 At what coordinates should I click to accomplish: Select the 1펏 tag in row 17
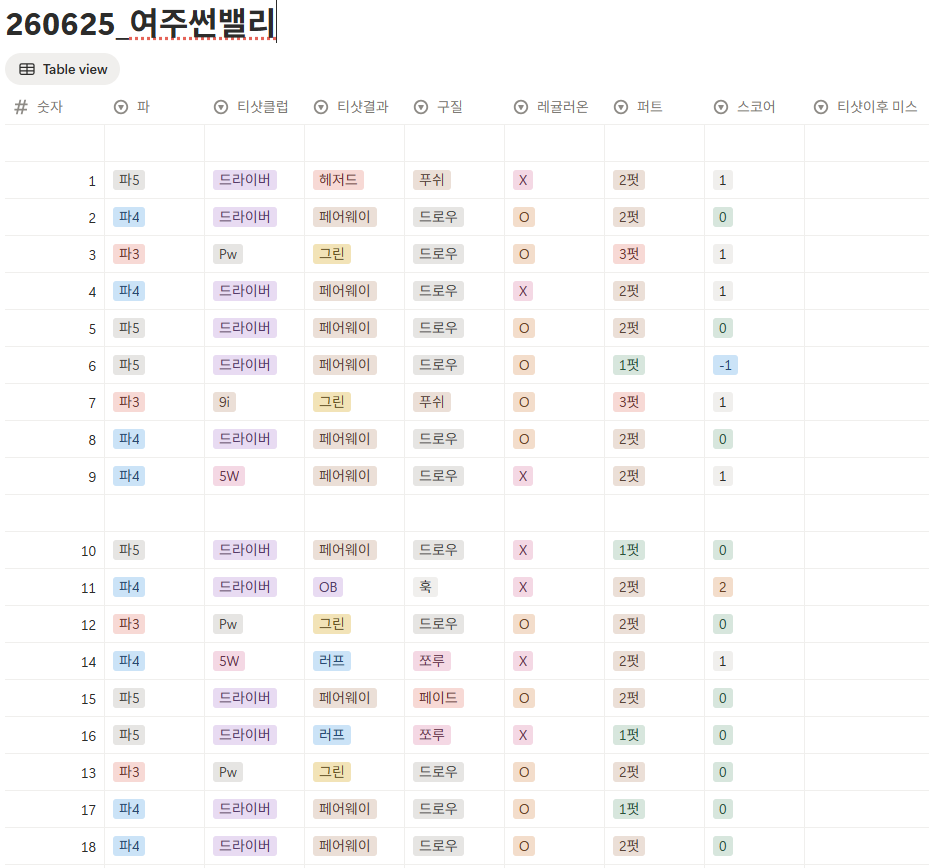click(x=629, y=809)
